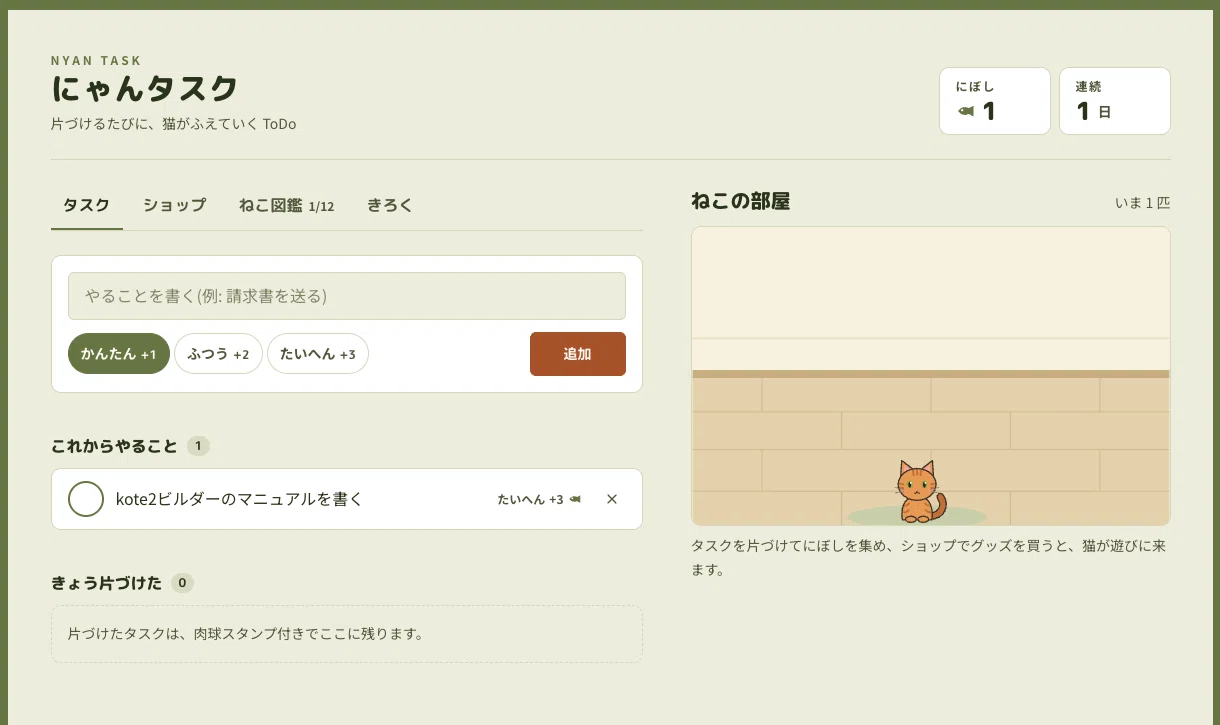Click the 追加 button
The image size is (1220, 725).
point(578,354)
